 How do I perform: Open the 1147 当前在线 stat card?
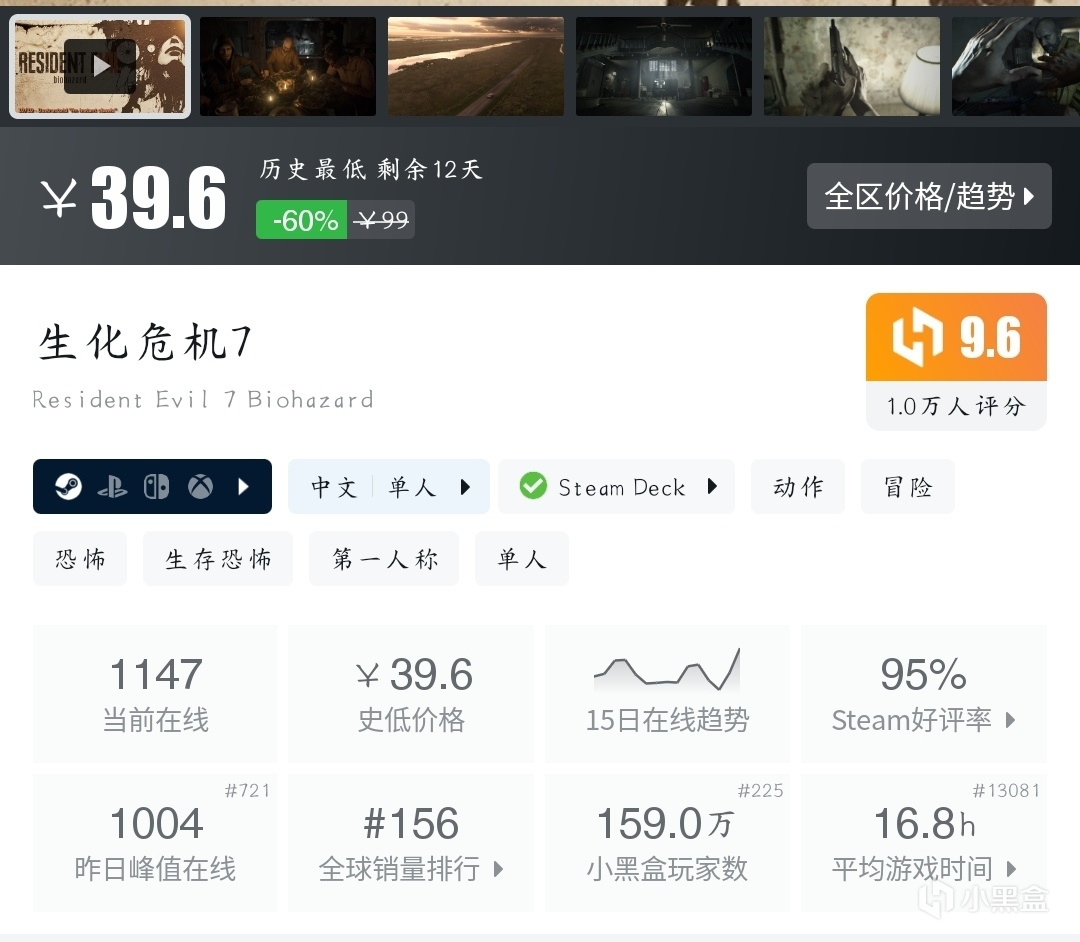(x=155, y=693)
